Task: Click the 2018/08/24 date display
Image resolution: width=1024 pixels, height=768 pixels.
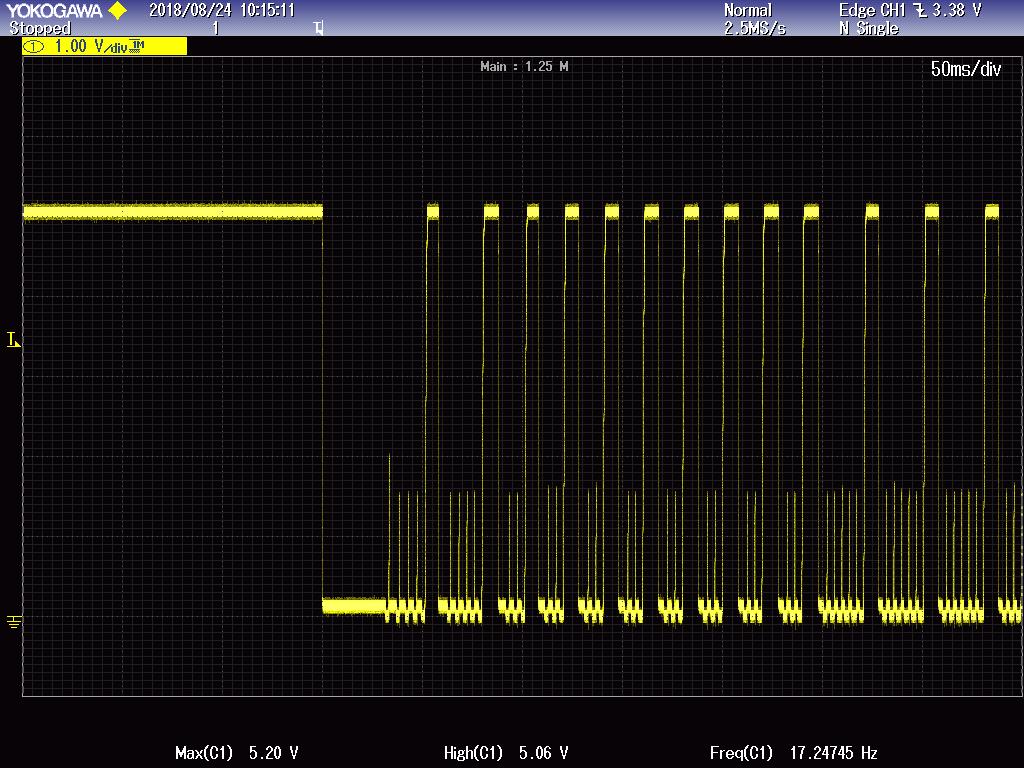Action: (190, 10)
